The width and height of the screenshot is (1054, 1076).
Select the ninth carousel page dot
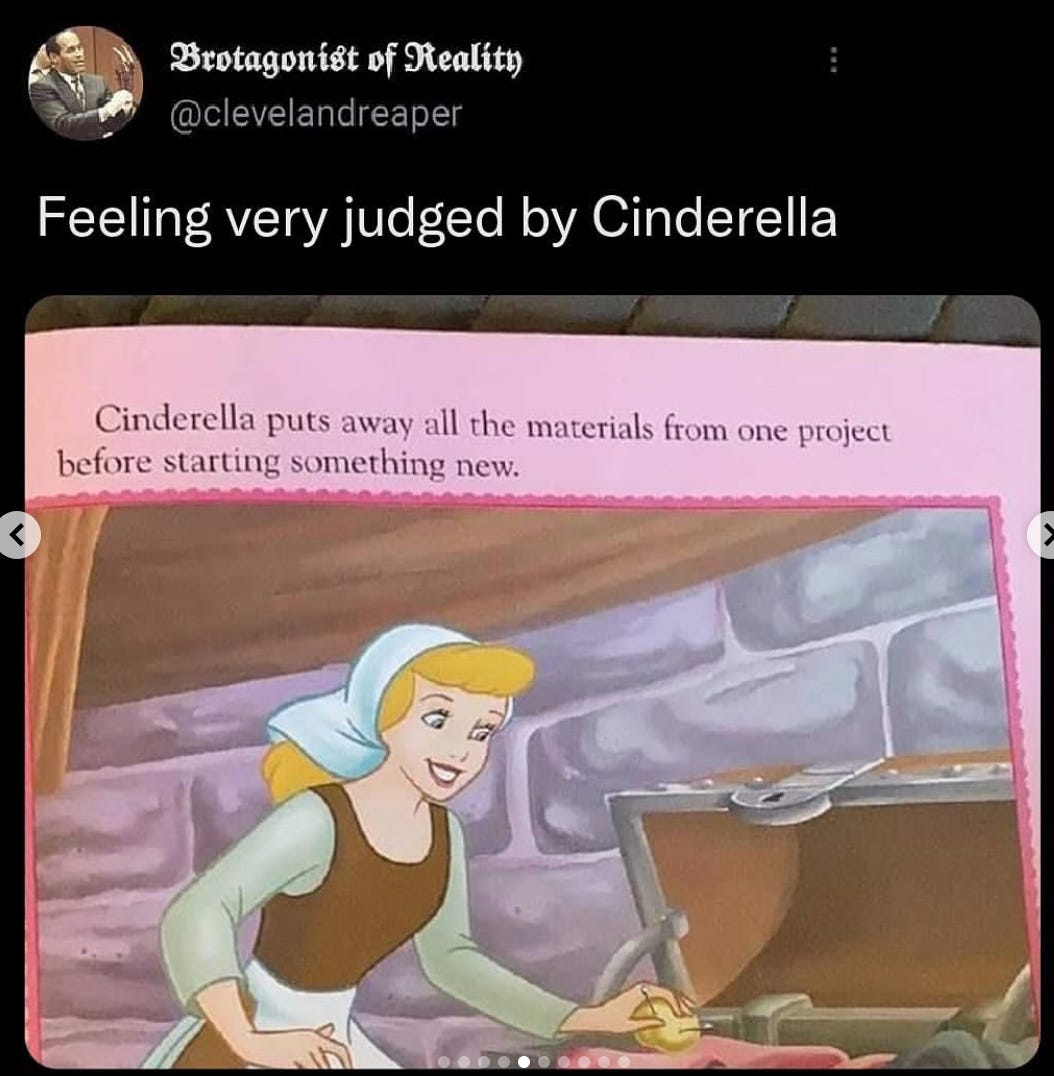pos(604,1062)
